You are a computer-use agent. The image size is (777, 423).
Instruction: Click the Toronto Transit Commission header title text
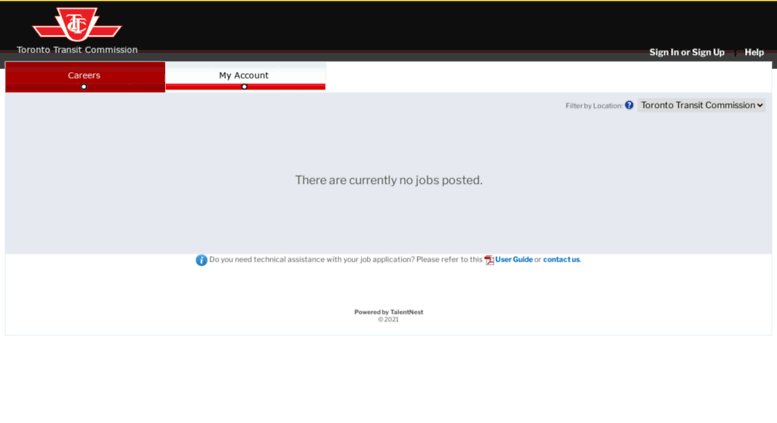[x=77, y=50]
